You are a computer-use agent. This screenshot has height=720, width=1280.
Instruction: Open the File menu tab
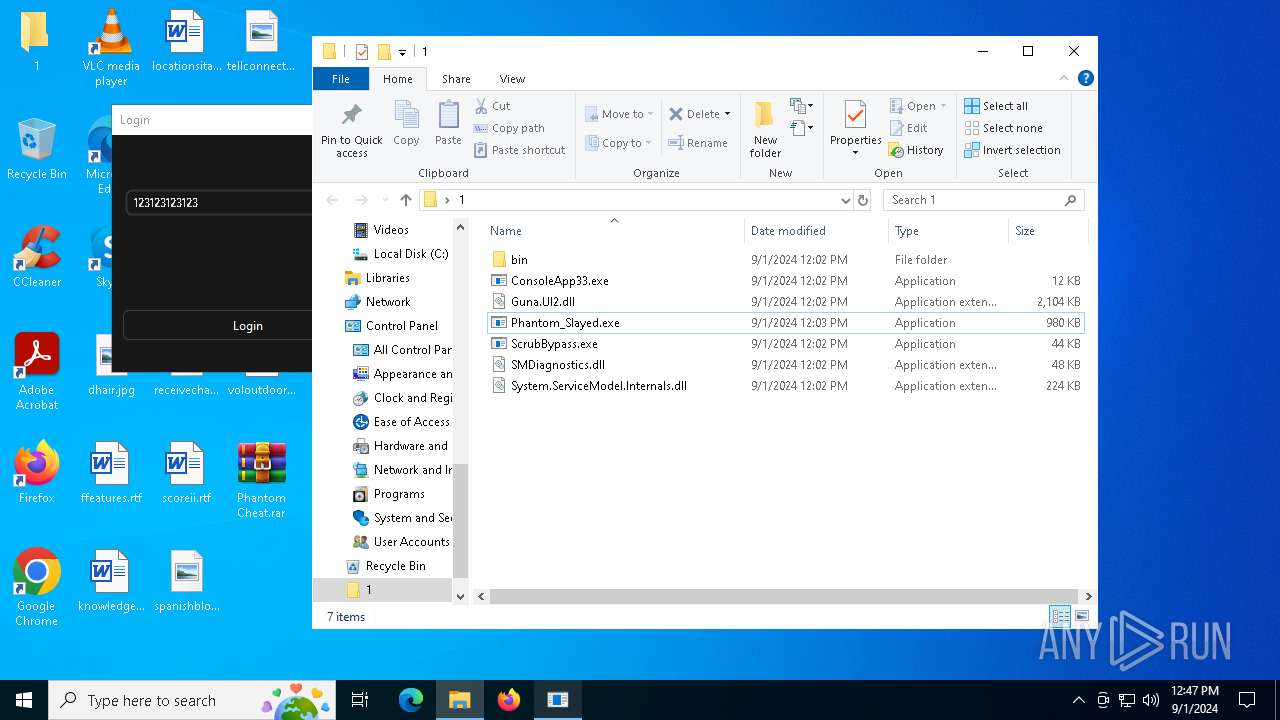pos(341,79)
